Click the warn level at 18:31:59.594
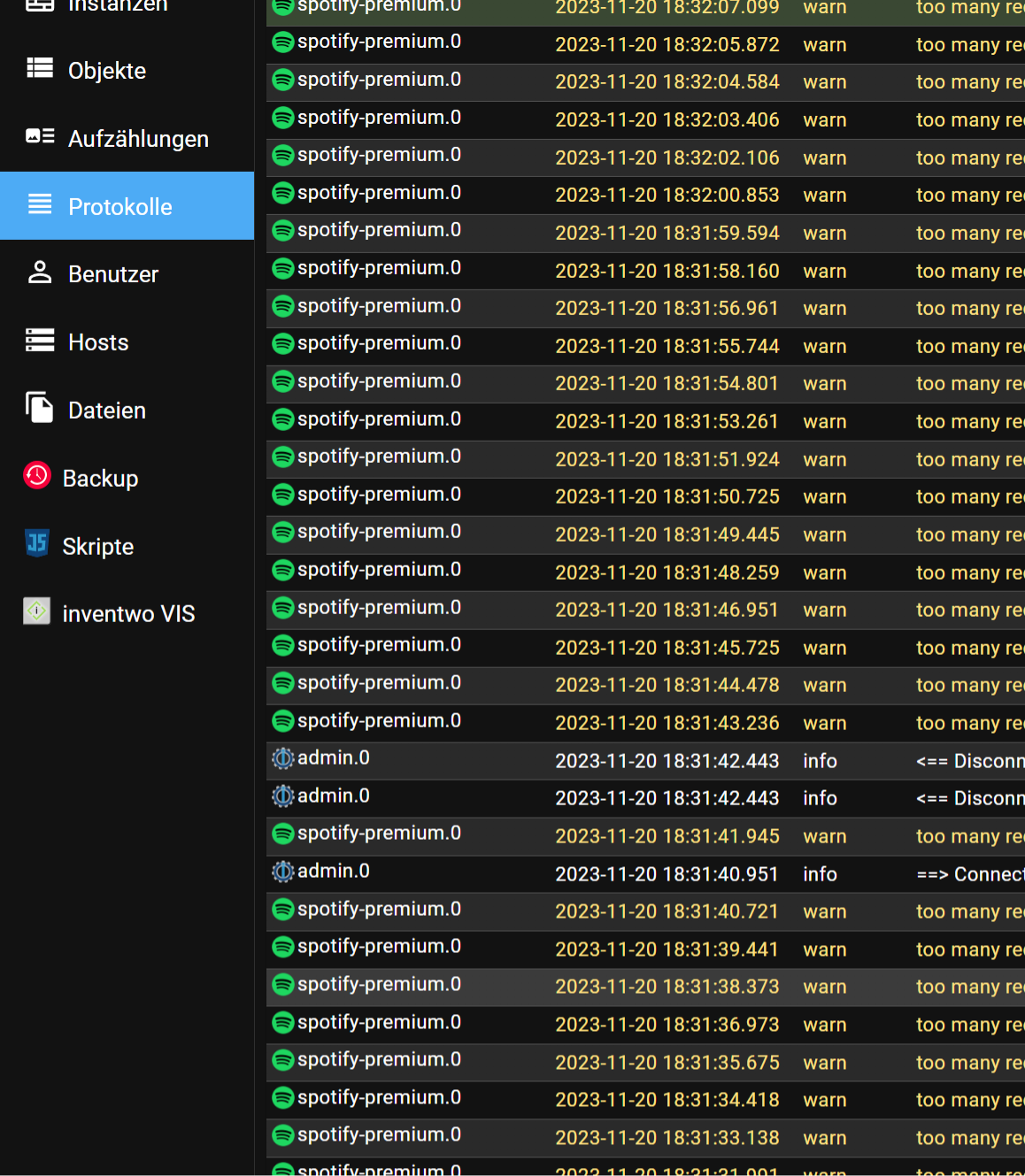1025x1176 pixels. click(825, 233)
